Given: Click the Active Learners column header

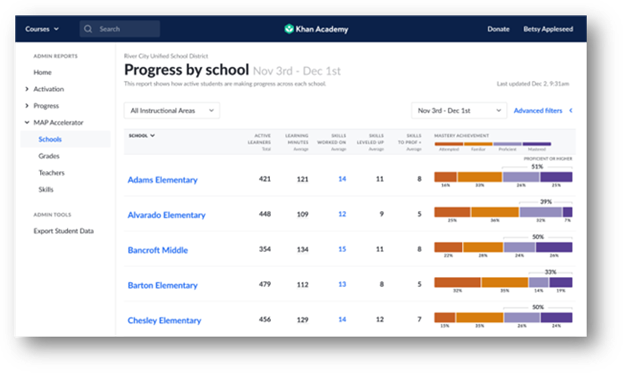Looking at the screenshot, I should click(x=259, y=142).
